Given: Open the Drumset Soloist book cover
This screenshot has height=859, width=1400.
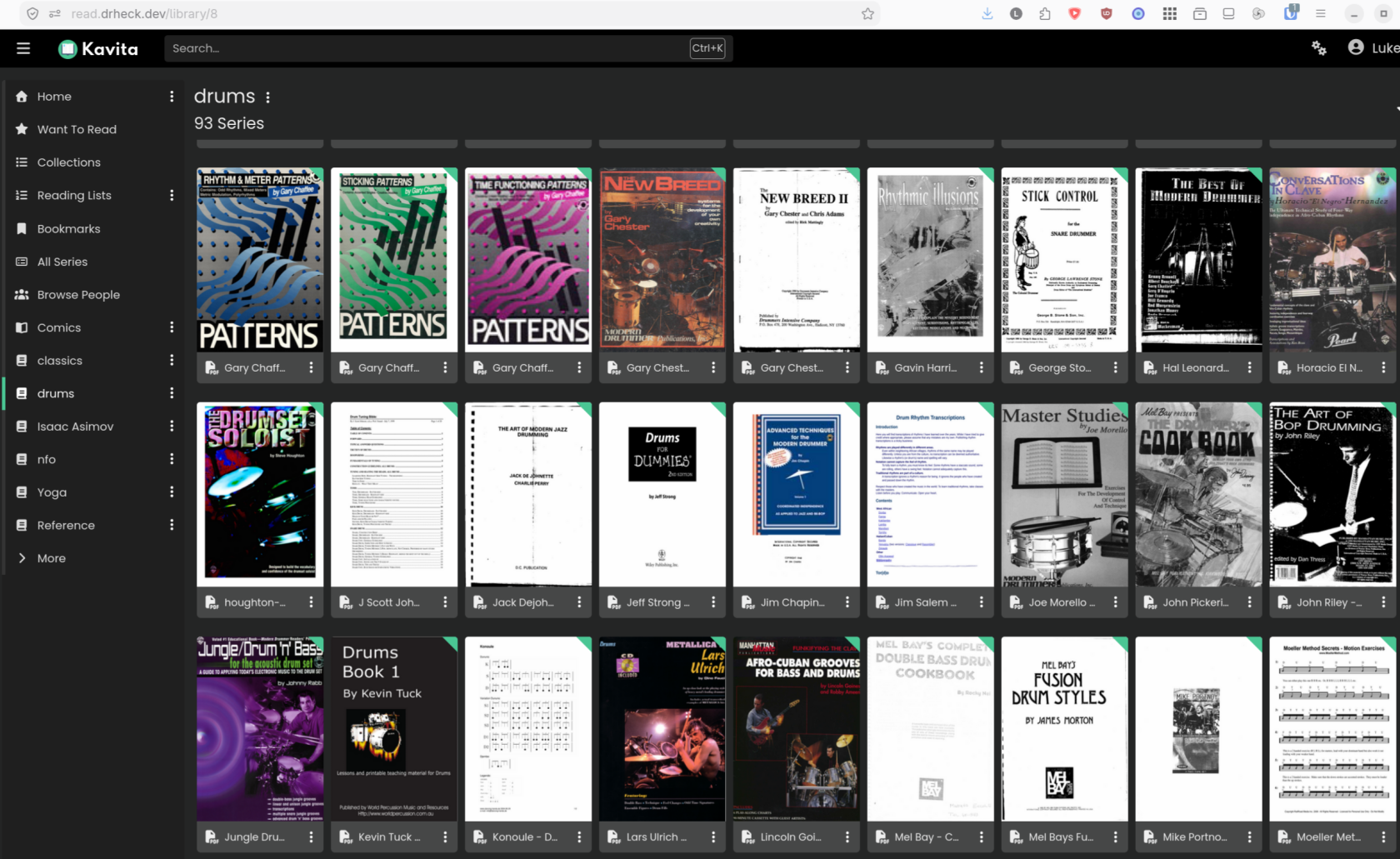Looking at the screenshot, I should pos(260,495).
